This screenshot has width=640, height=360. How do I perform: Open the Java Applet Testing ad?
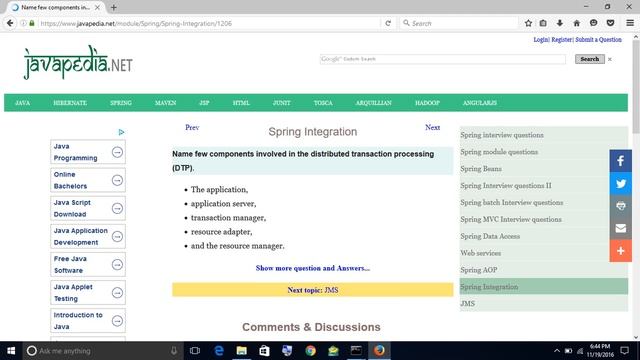pyautogui.click(x=88, y=293)
